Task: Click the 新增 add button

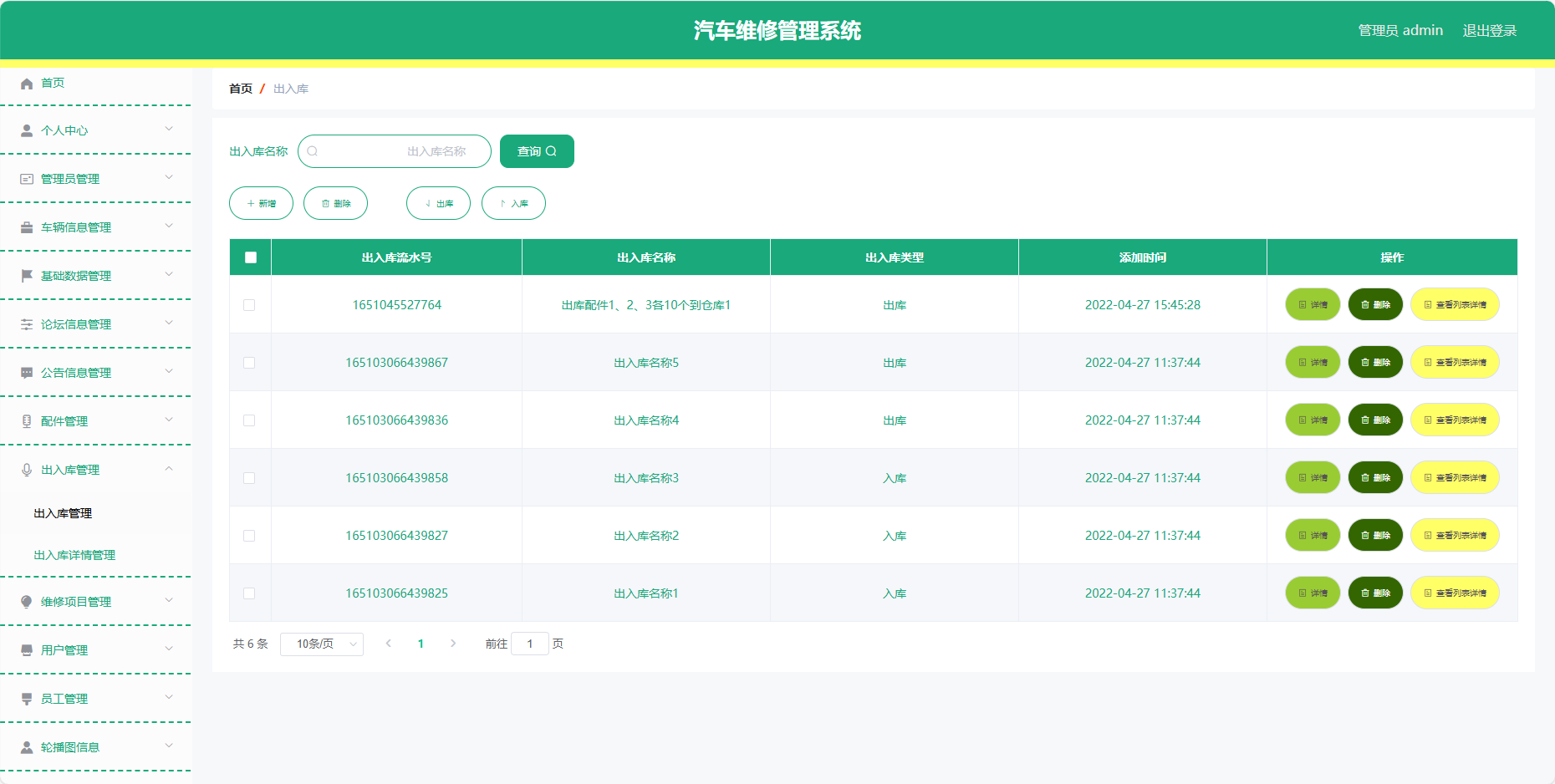Action: [261, 203]
